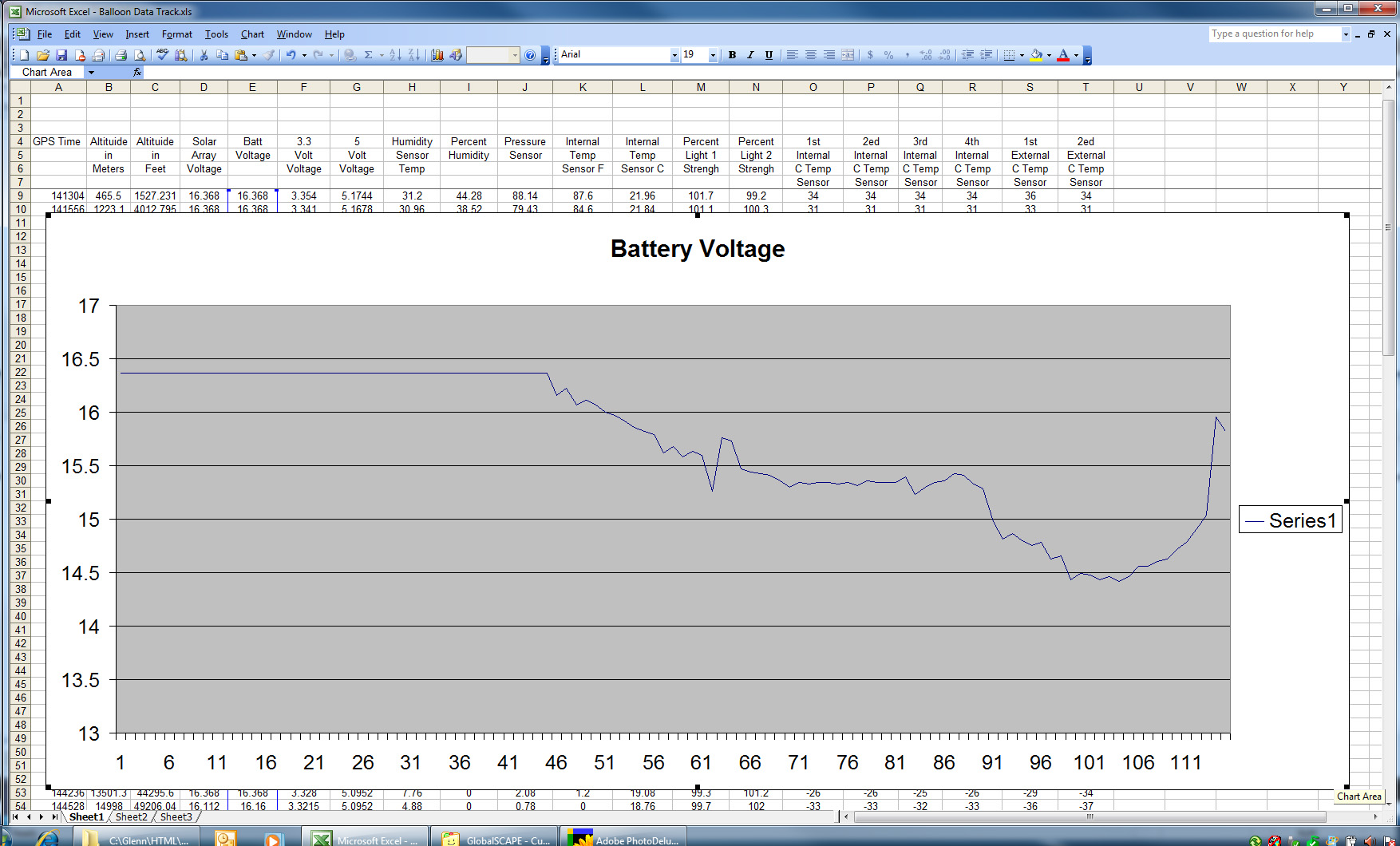Click the AutoSum sigma icon
This screenshot has width=1400, height=846.
368,55
